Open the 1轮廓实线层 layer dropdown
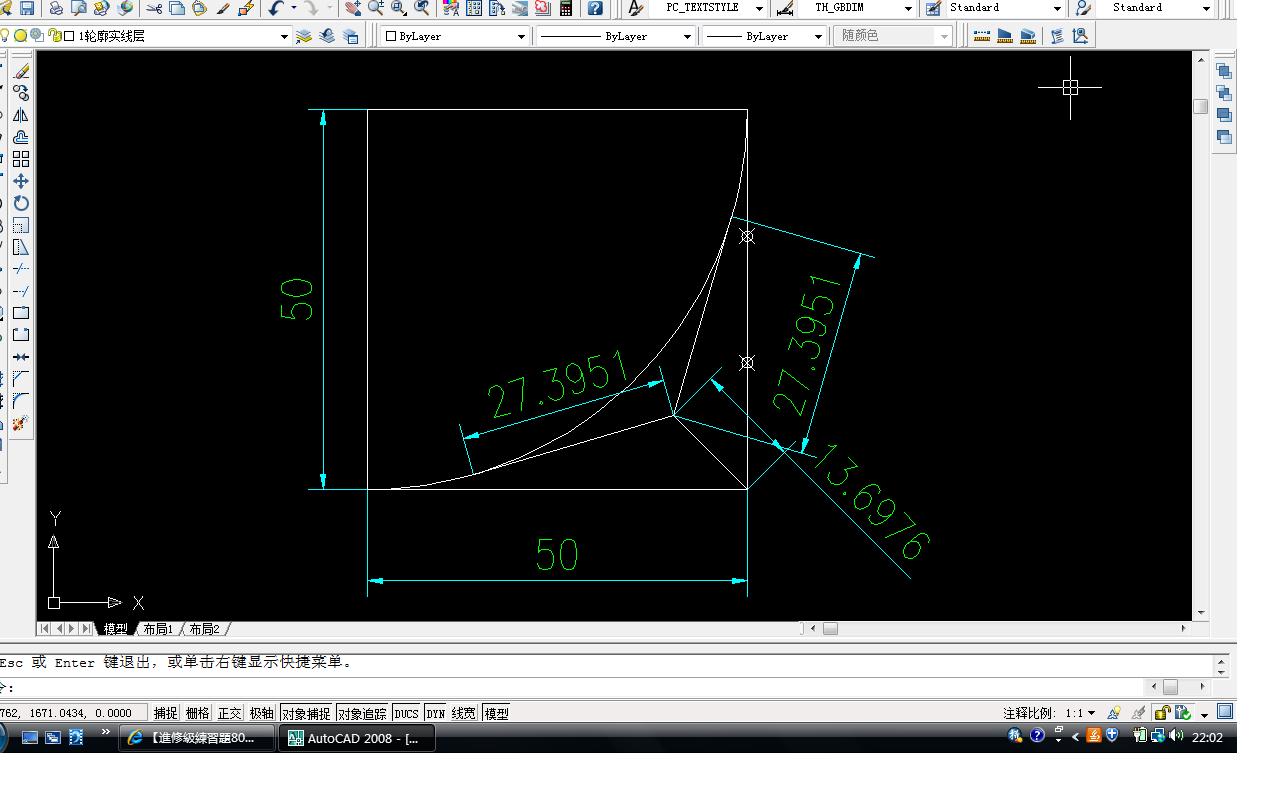 [285, 36]
